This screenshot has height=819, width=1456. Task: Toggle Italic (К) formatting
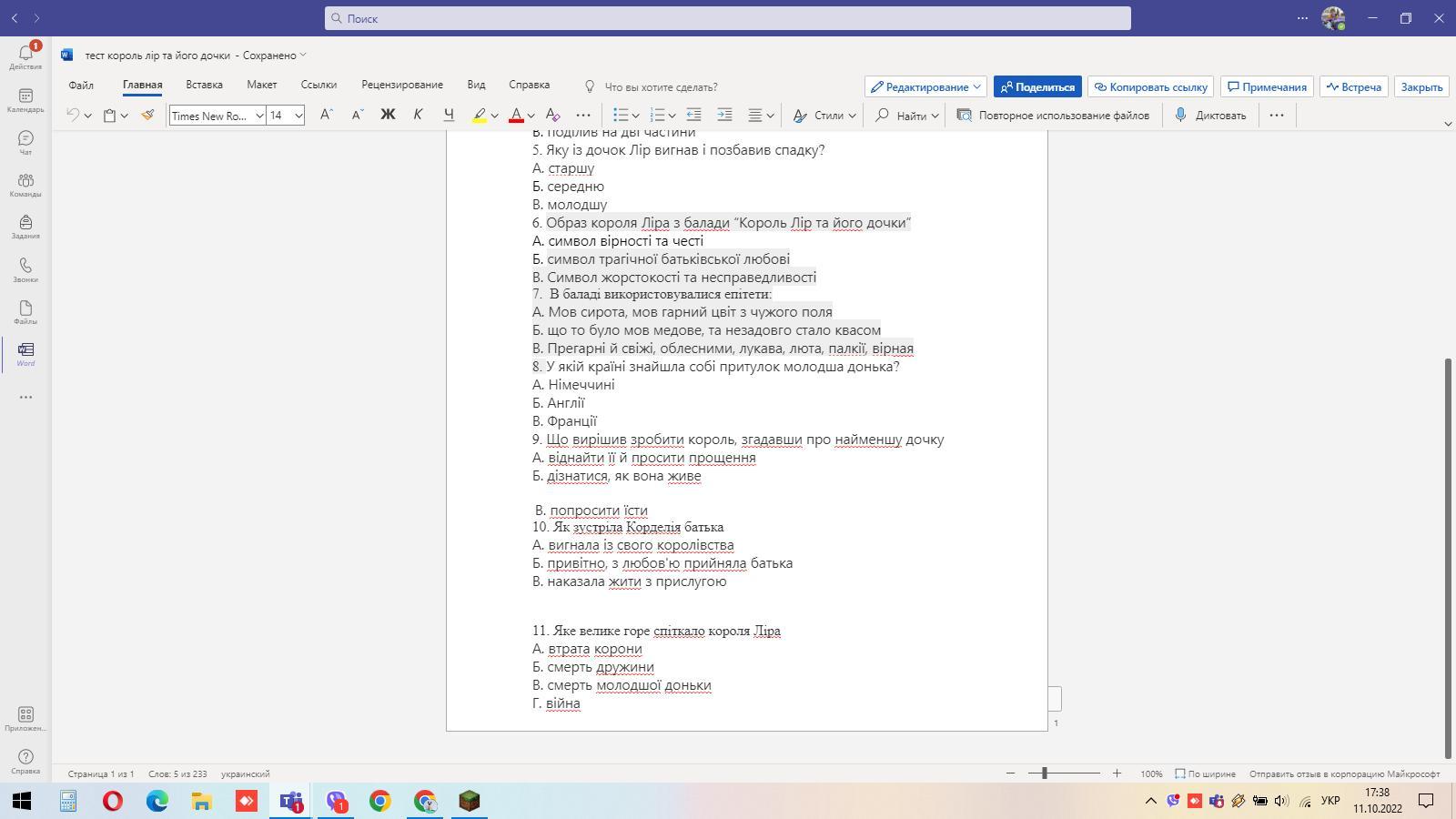pyautogui.click(x=418, y=115)
